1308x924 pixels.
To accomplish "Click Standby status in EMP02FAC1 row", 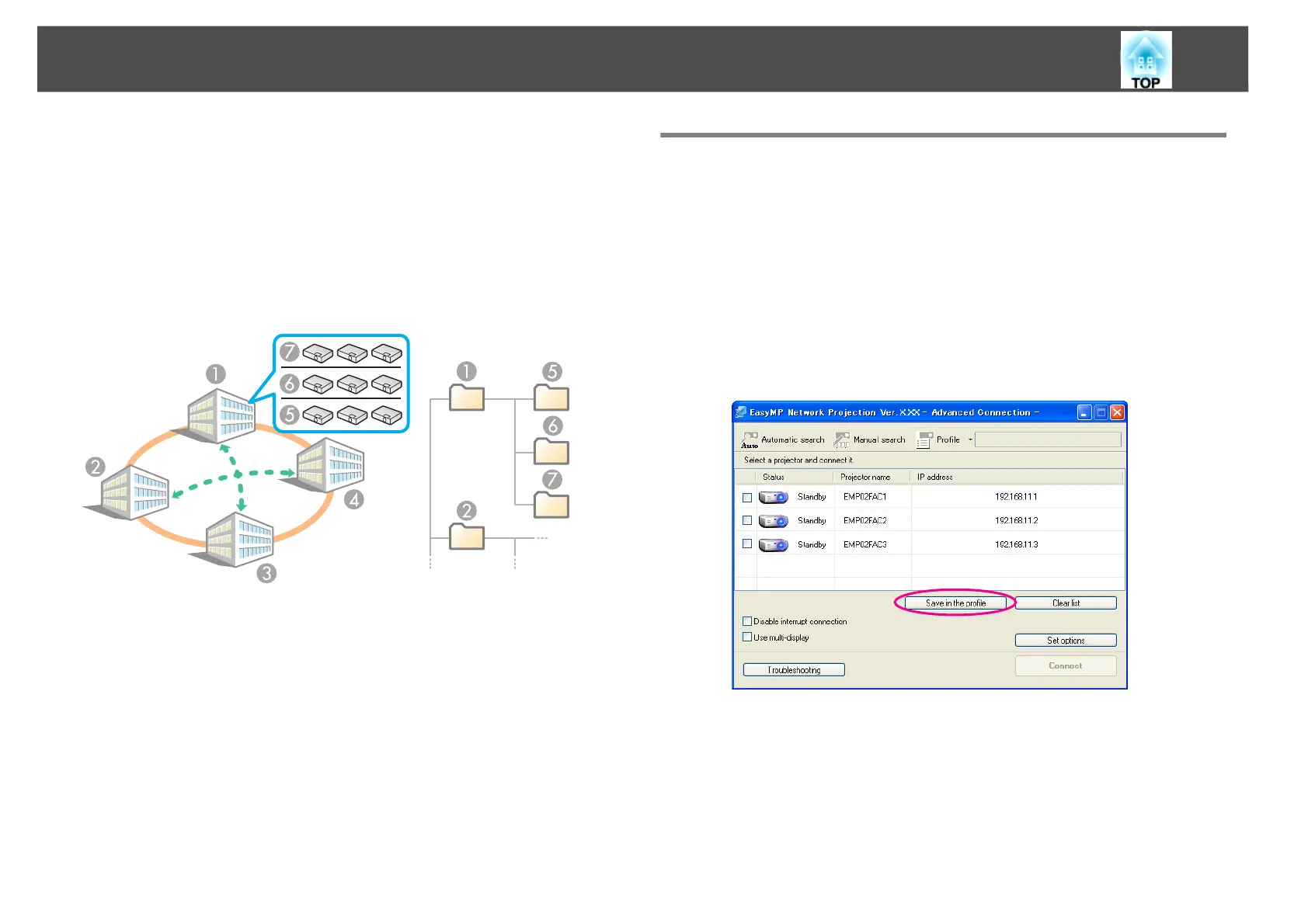I will [x=812, y=497].
